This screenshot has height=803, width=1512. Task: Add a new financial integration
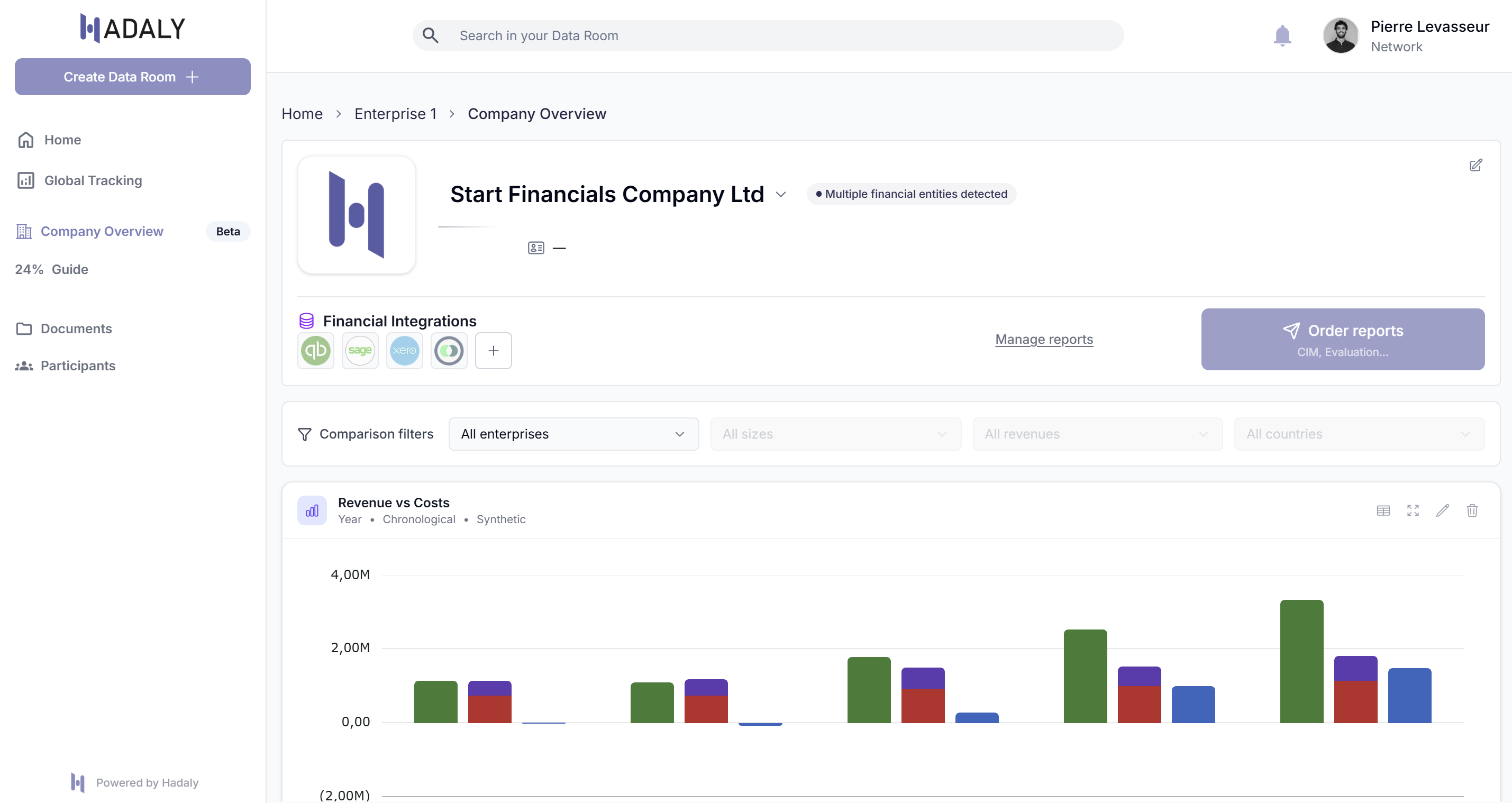tap(493, 350)
